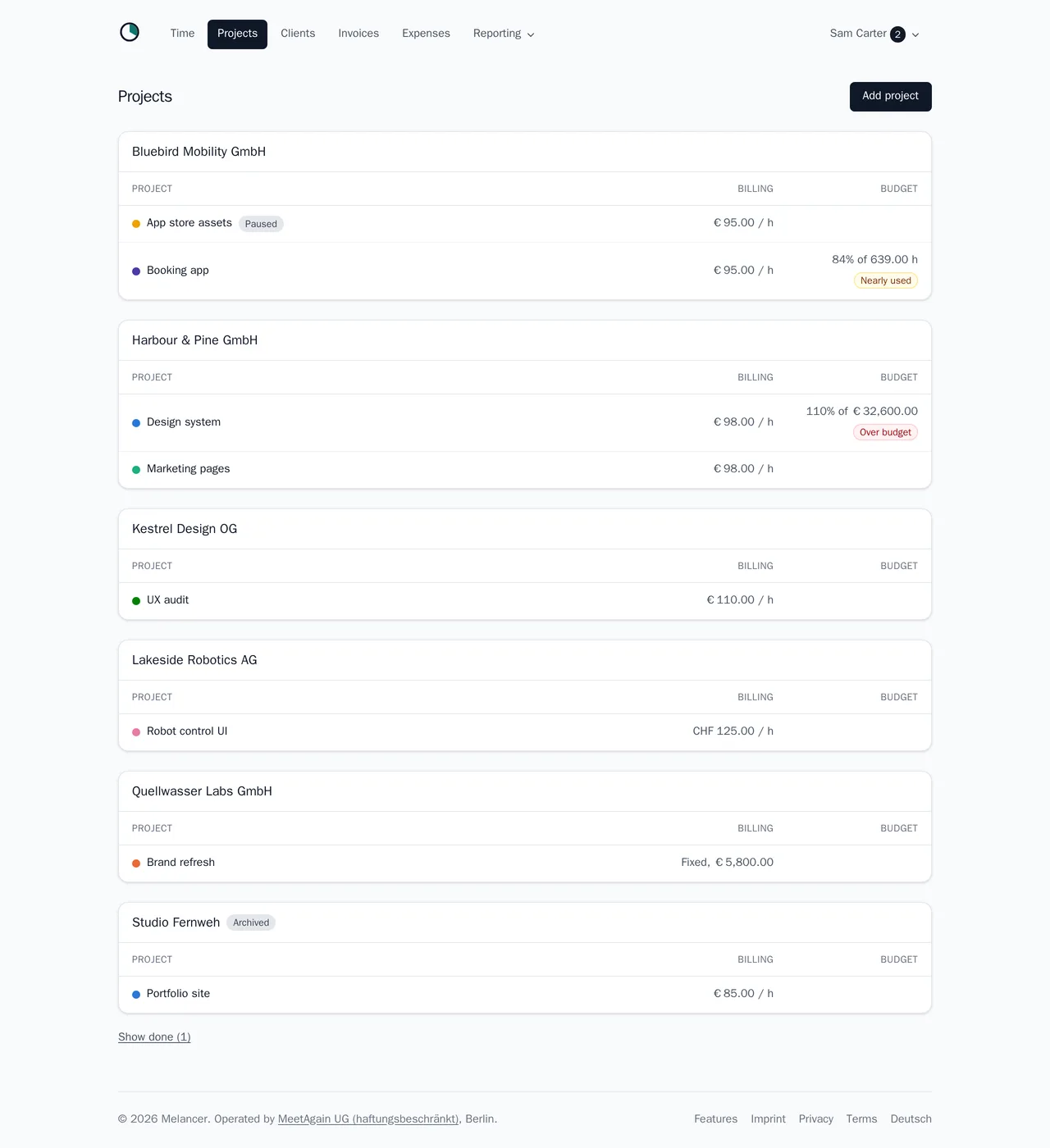Click the notification badge showing 2

[897, 34]
